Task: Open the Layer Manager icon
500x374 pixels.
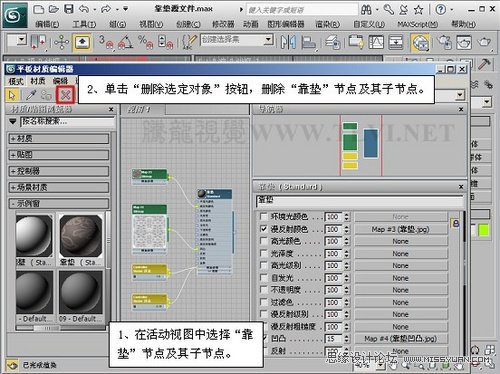Action: point(332,42)
